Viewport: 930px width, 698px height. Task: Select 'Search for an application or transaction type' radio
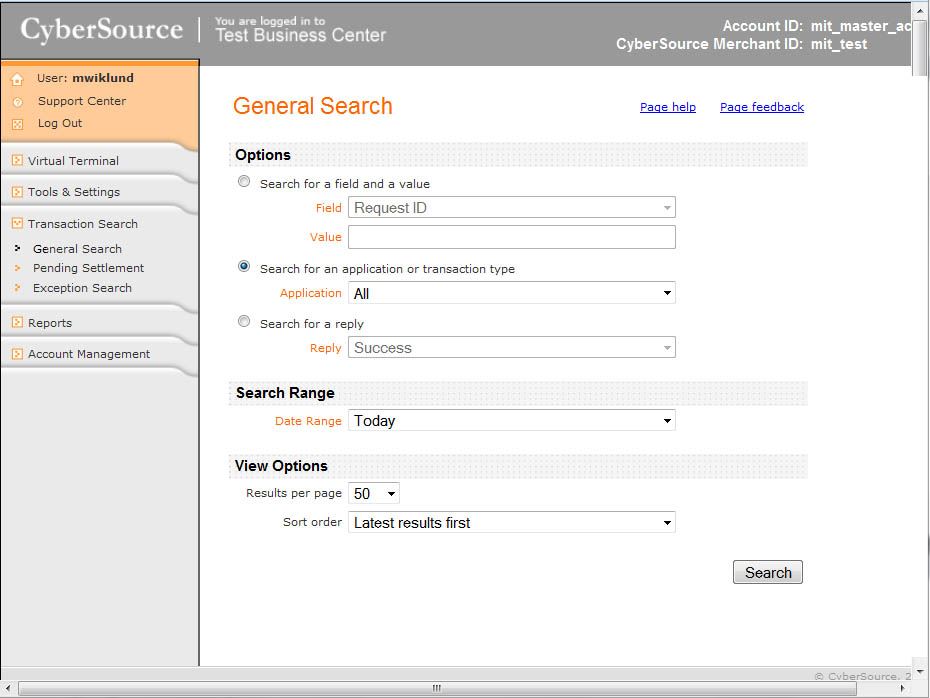(x=244, y=267)
